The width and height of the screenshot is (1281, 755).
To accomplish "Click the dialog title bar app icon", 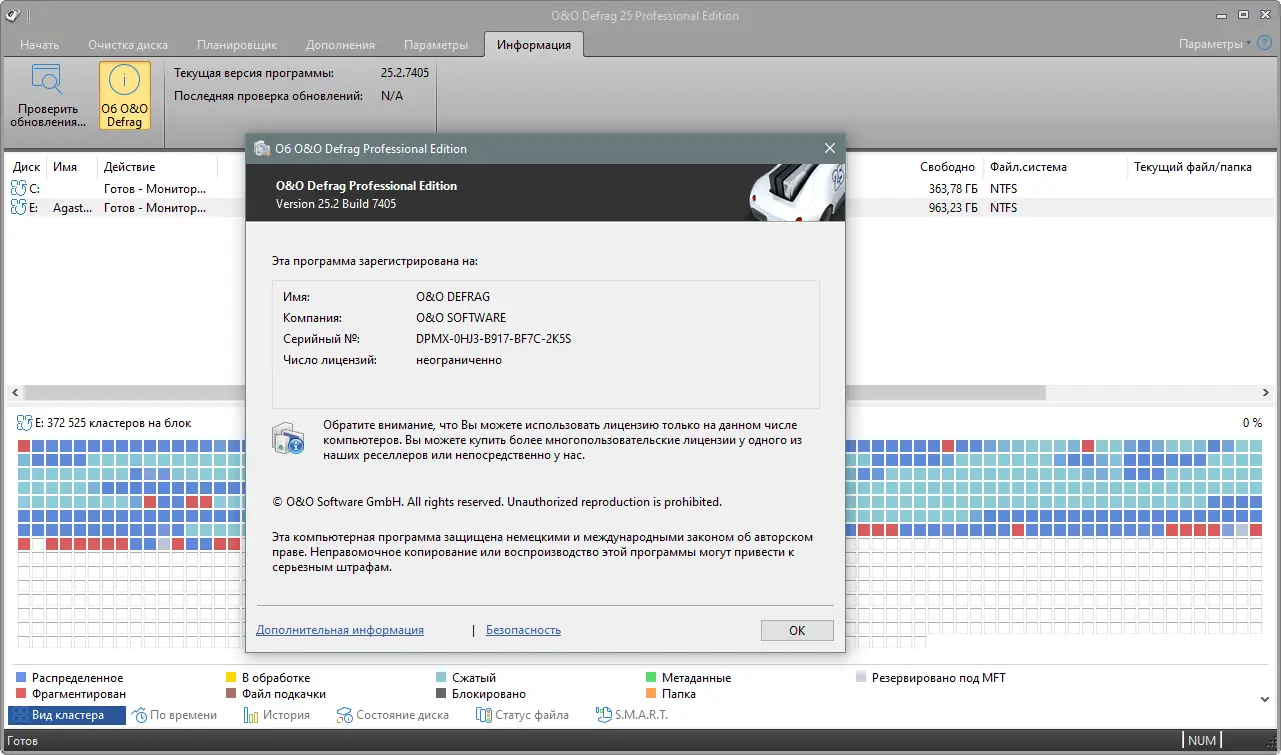I will tap(262, 148).
